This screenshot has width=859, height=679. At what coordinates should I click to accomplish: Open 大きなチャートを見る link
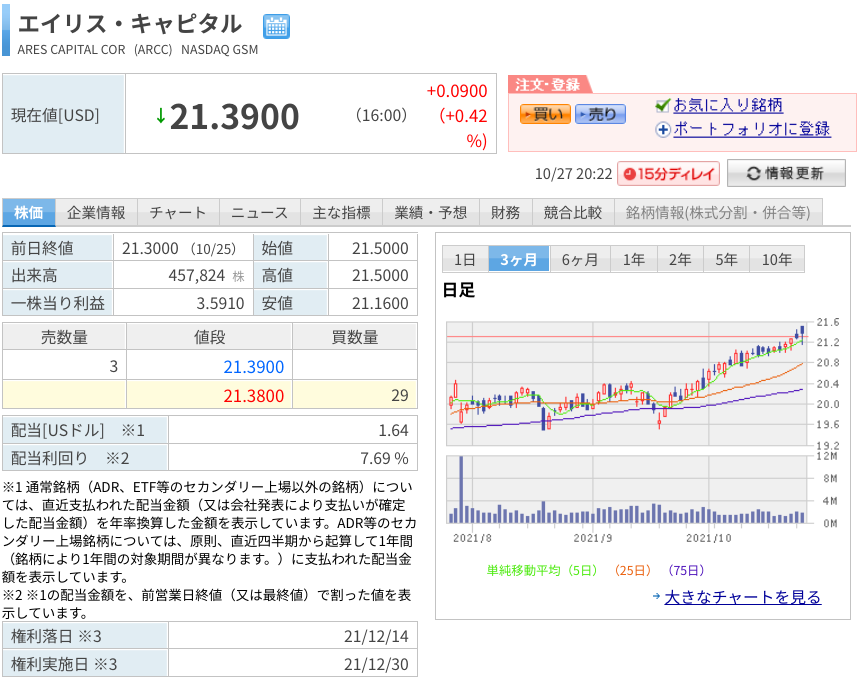[x=742, y=597]
